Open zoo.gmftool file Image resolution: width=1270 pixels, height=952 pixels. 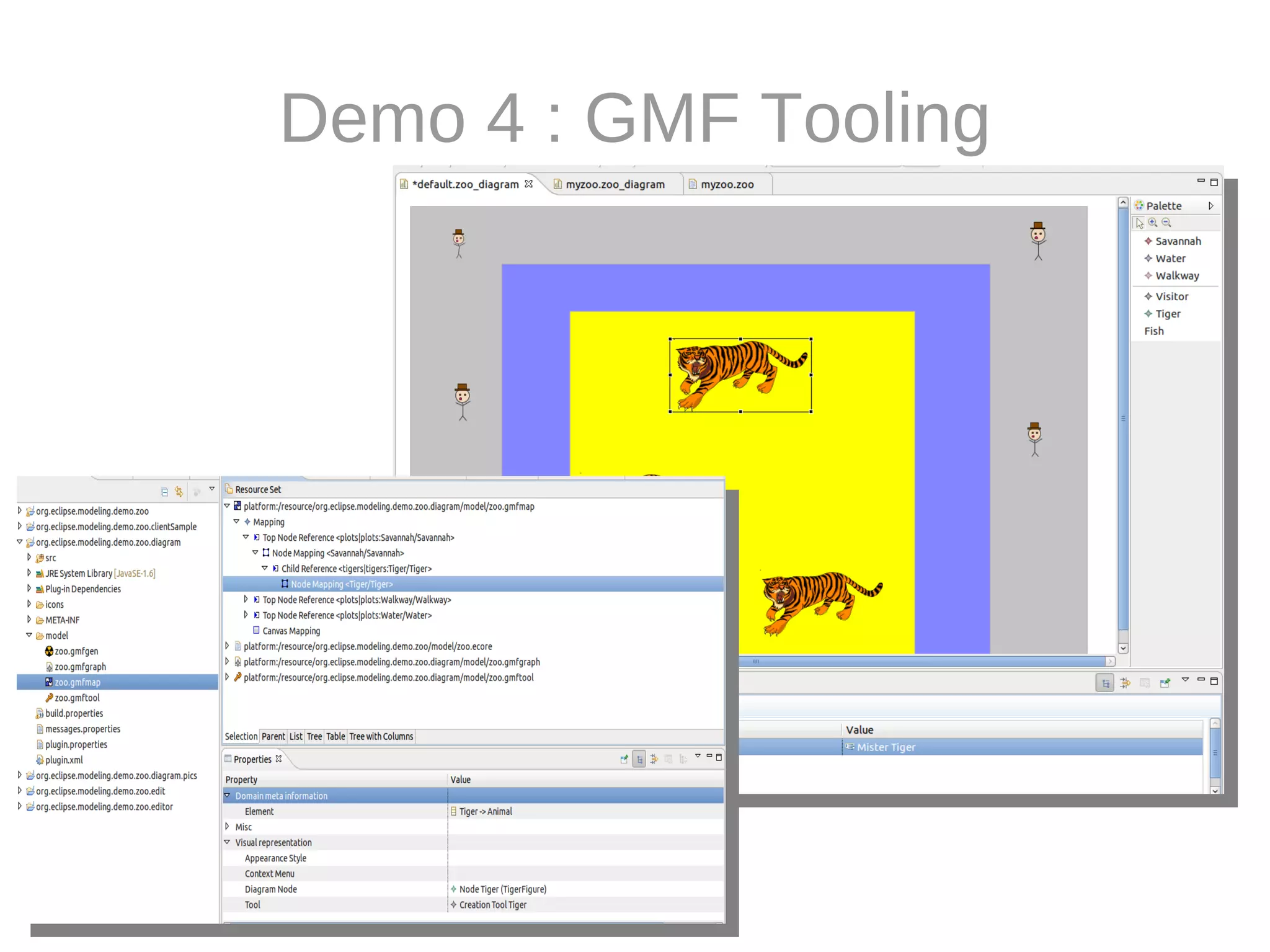(72, 698)
